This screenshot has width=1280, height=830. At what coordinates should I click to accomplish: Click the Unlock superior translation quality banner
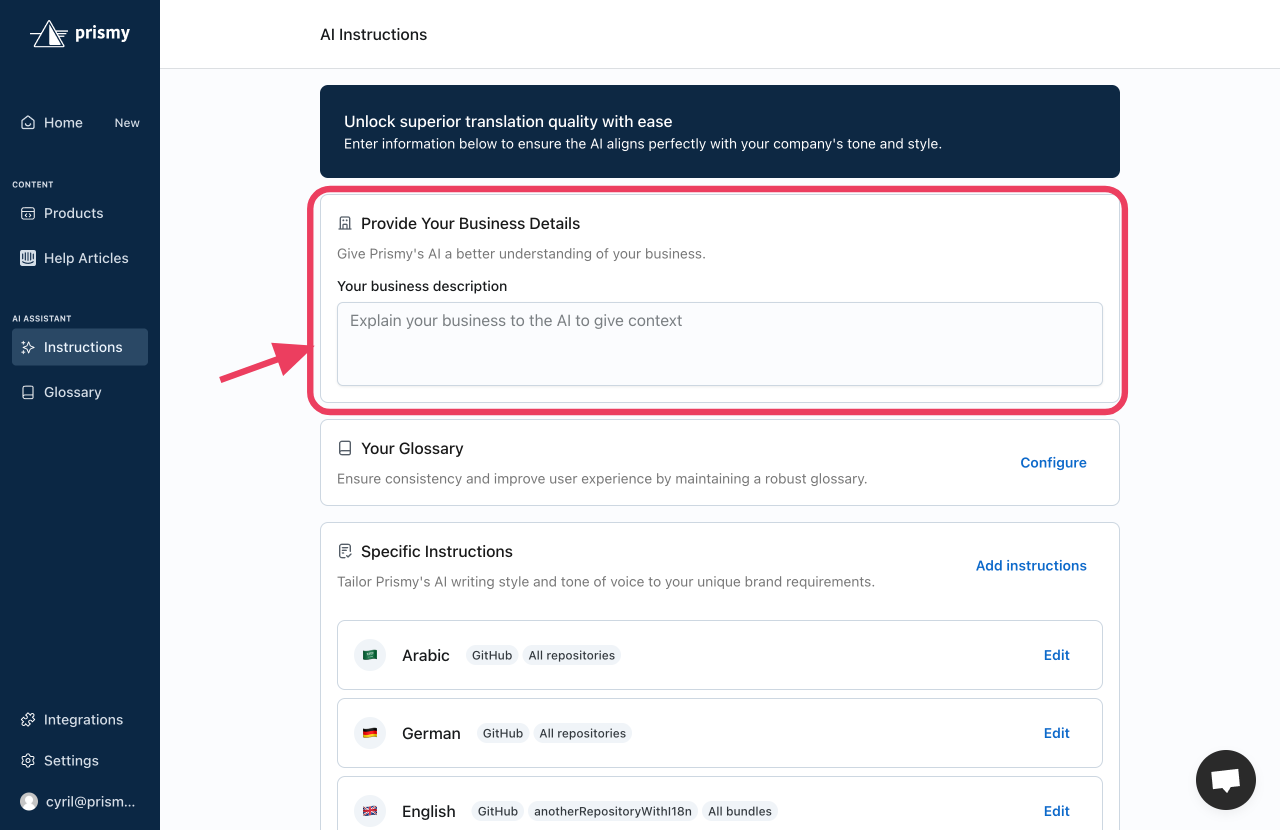720,131
